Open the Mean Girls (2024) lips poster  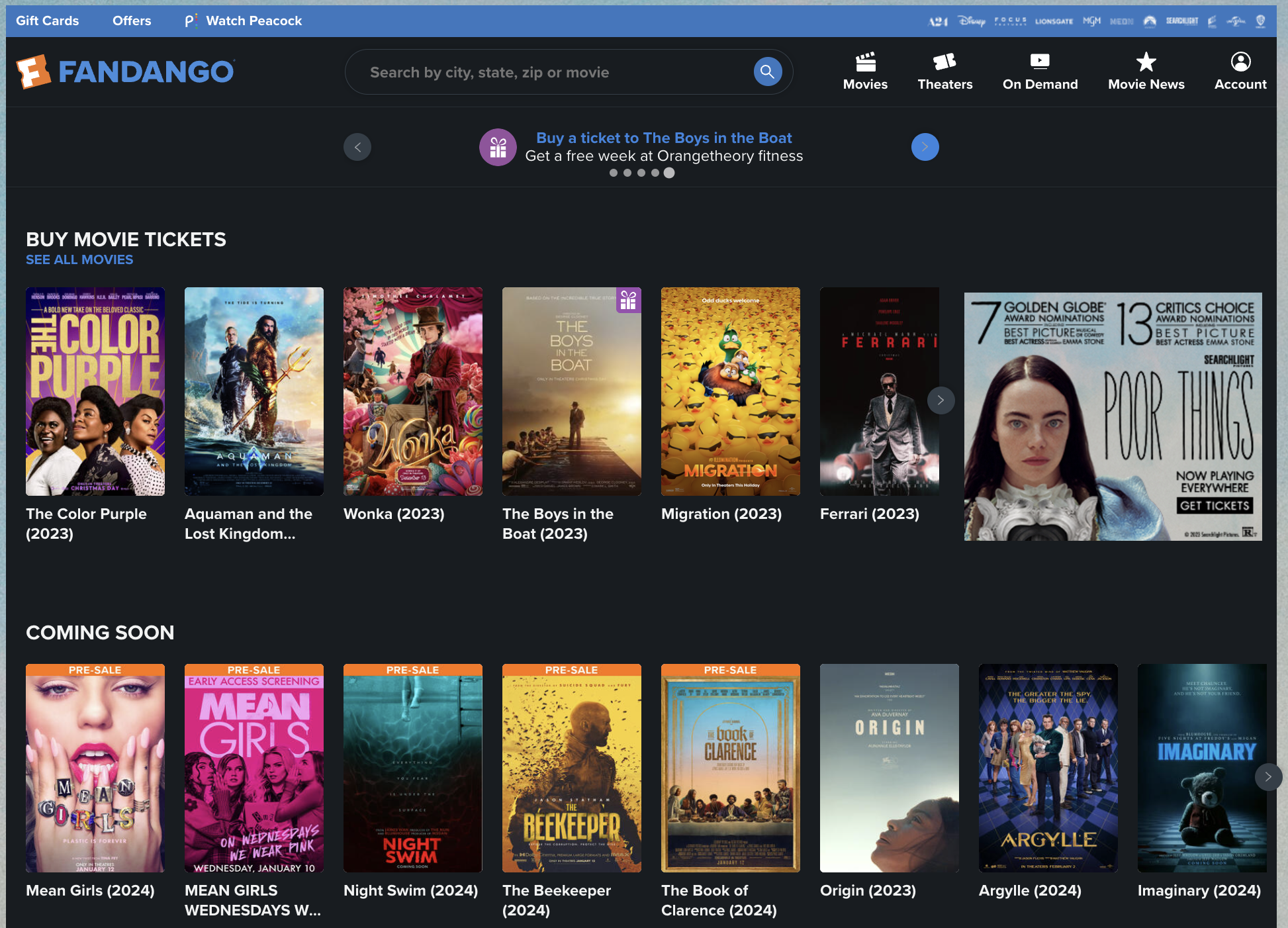pyautogui.click(x=95, y=768)
